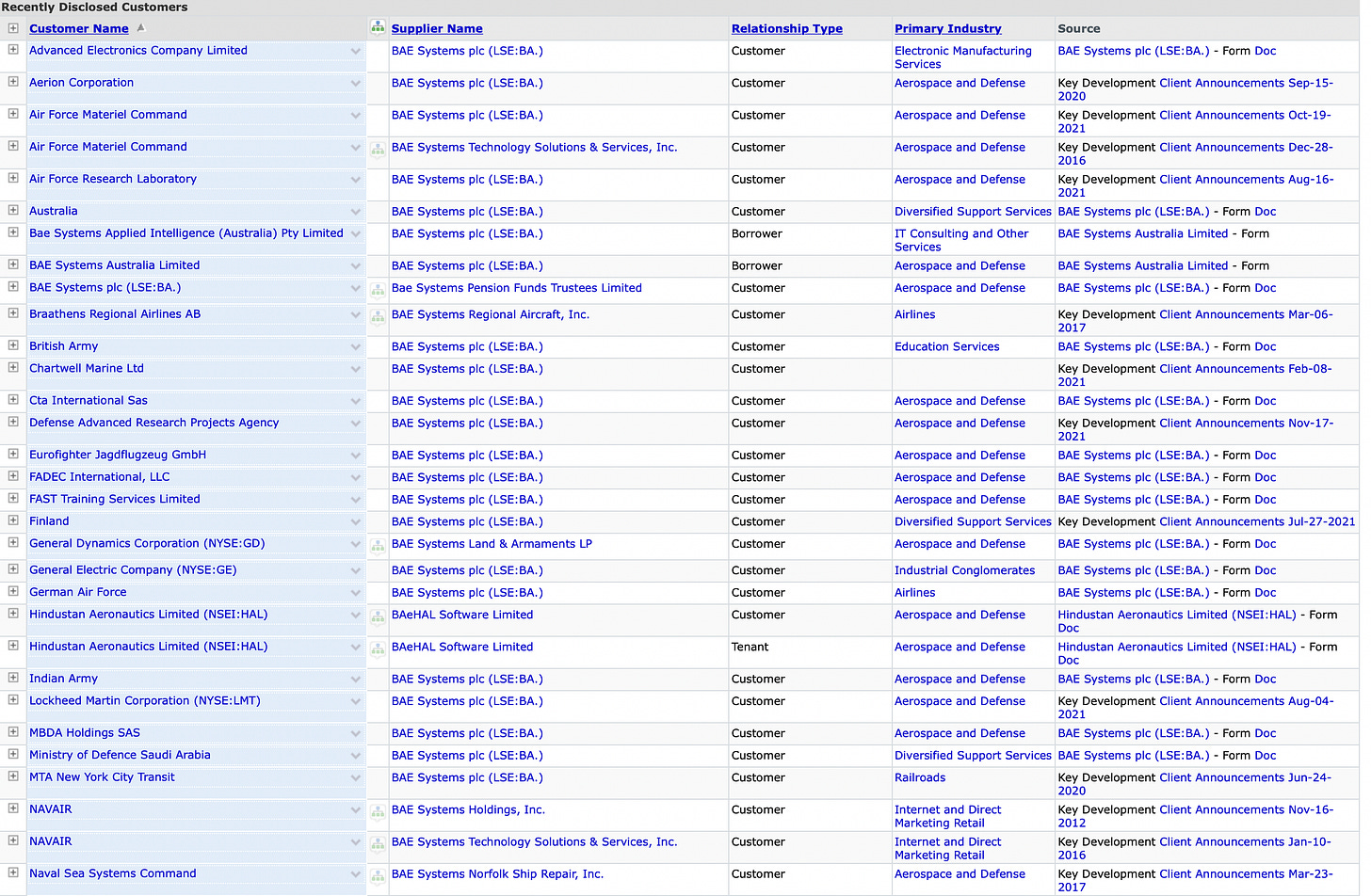Image resolution: width=1371 pixels, height=896 pixels.
Task: Open the dropdown arrow for General Electric Company
Action: point(356,571)
